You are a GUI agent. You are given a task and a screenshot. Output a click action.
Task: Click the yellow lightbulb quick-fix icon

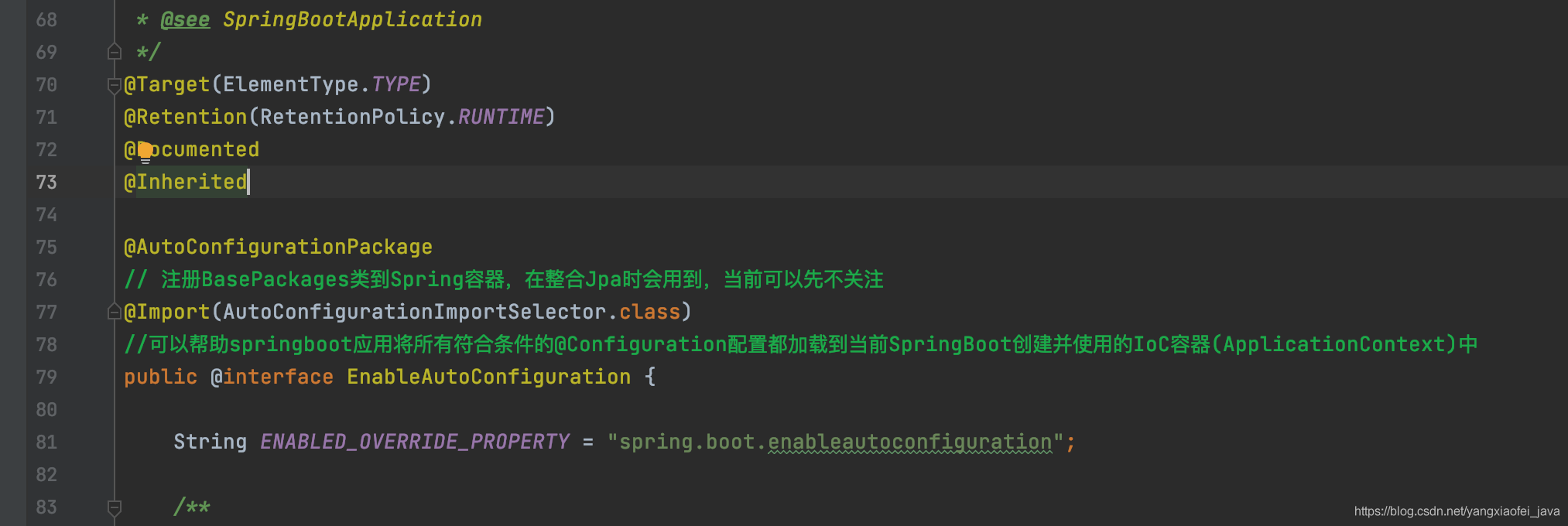click(x=145, y=152)
